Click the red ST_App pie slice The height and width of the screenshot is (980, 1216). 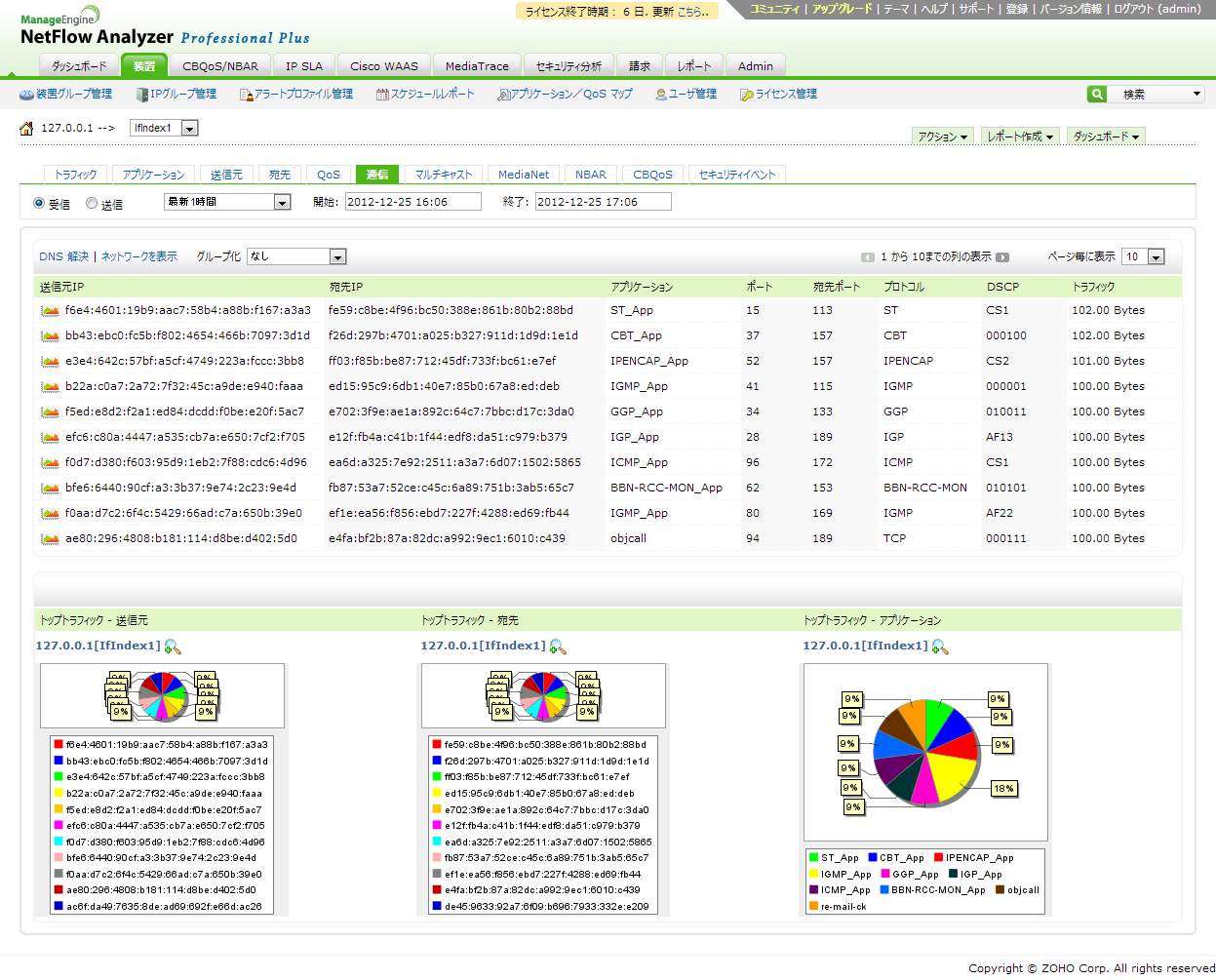960,746
